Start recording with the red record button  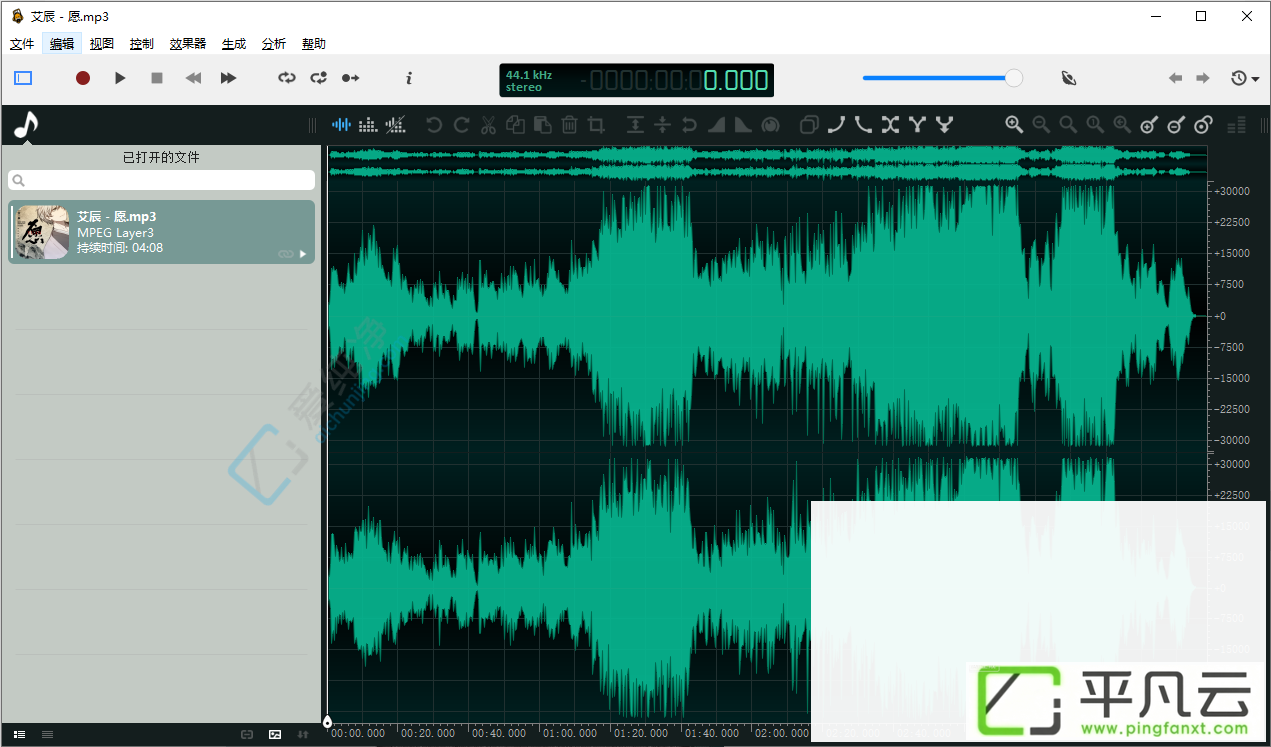pyautogui.click(x=83, y=78)
